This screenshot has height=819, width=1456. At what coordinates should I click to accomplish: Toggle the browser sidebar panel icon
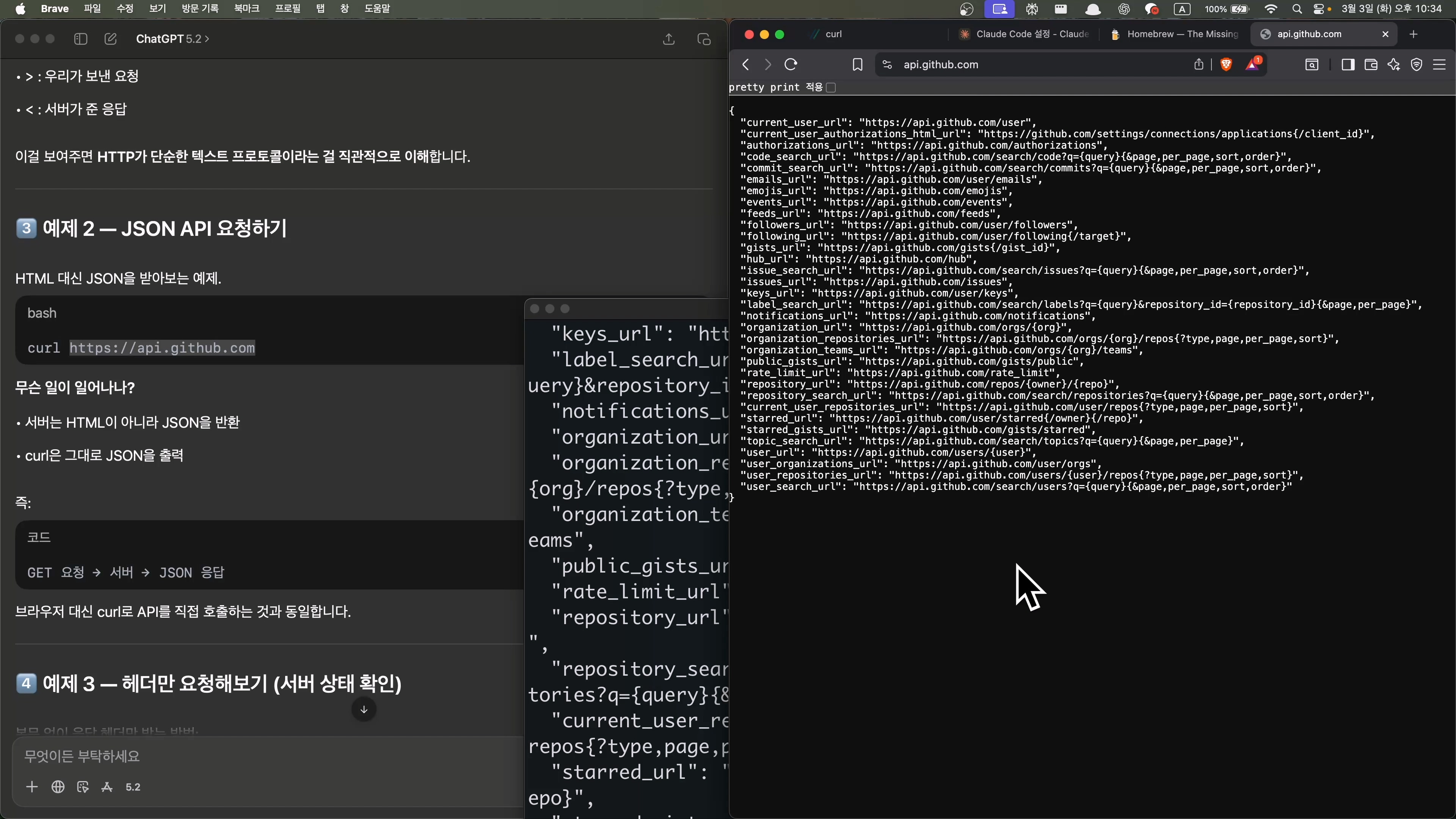pyautogui.click(x=1348, y=64)
